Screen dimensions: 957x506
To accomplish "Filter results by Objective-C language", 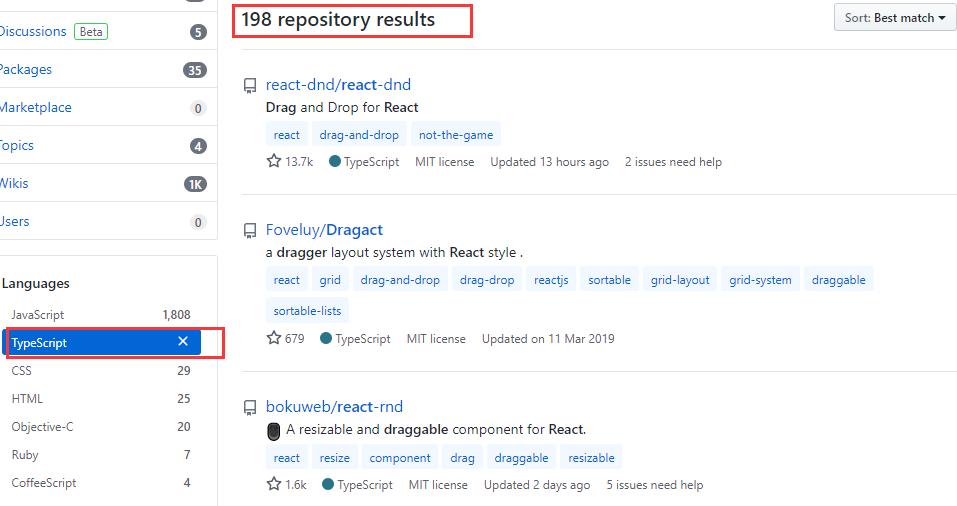I will point(101,427).
